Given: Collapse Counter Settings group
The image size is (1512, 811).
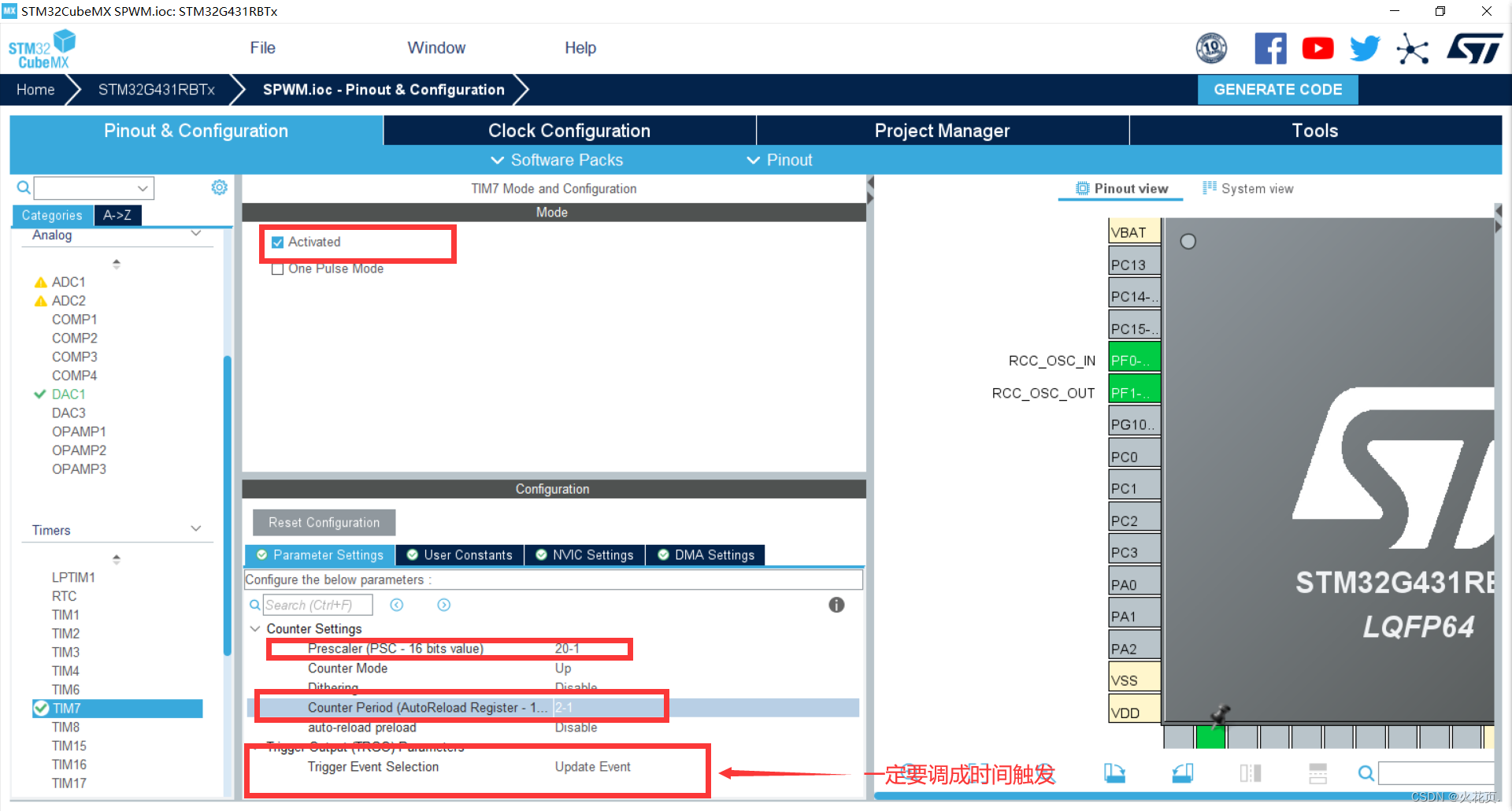Looking at the screenshot, I should [255, 628].
